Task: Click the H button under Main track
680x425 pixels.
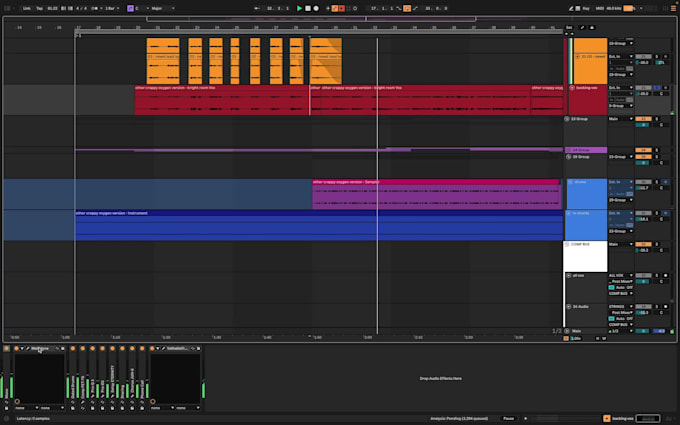Action: point(597,339)
